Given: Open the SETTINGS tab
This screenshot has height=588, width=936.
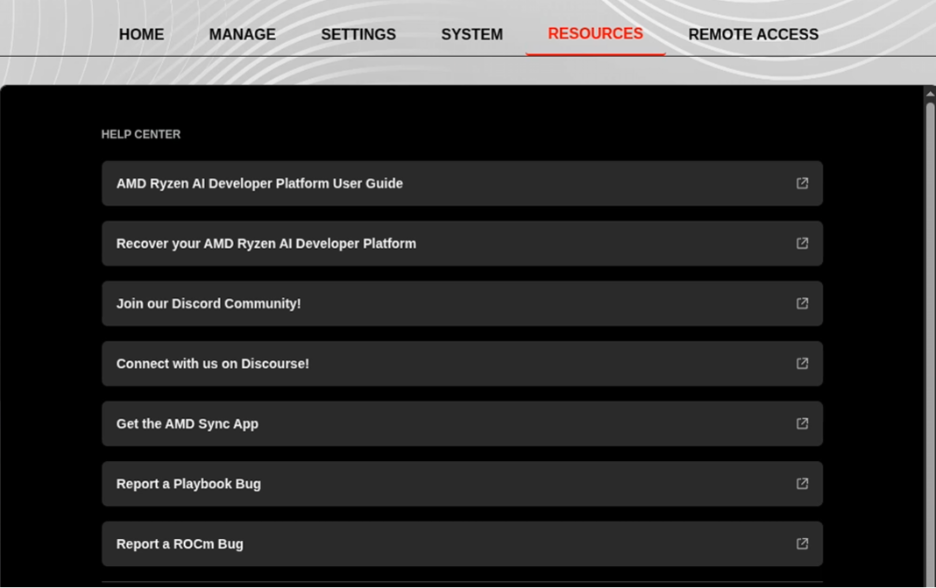Looking at the screenshot, I should 358,34.
